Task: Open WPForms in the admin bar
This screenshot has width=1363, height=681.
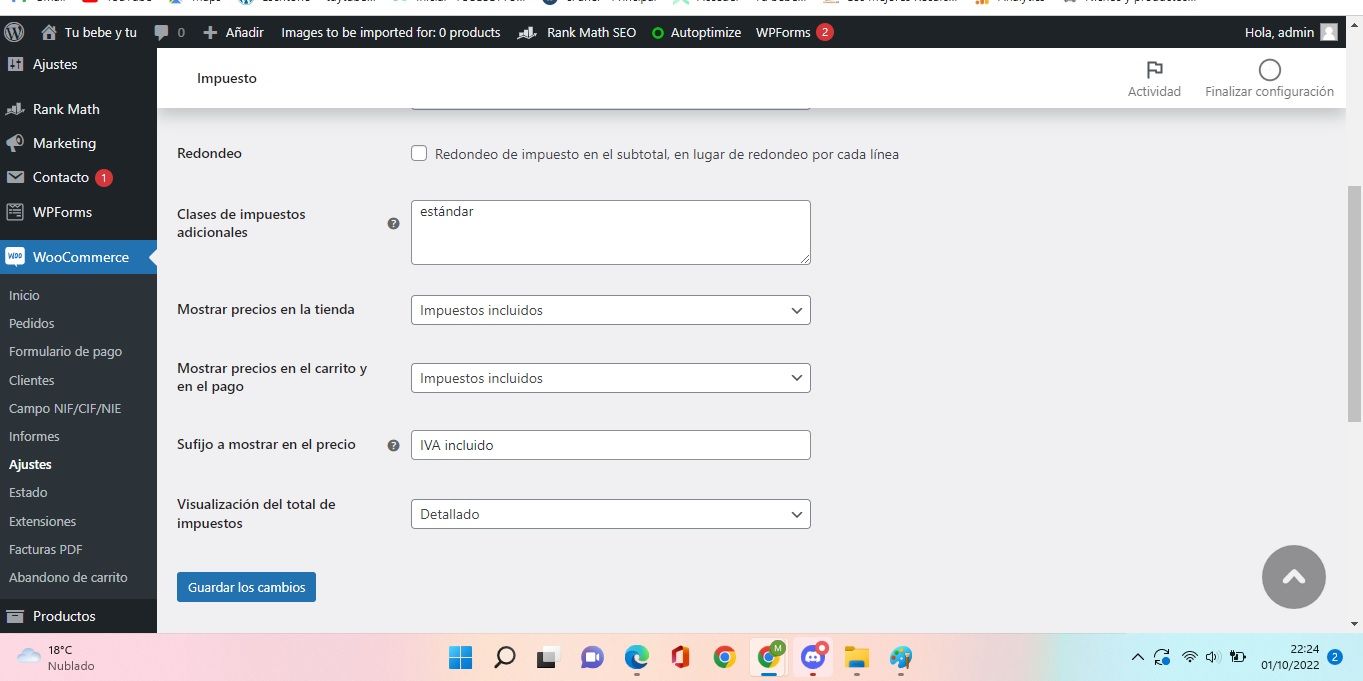Action: 794,32
